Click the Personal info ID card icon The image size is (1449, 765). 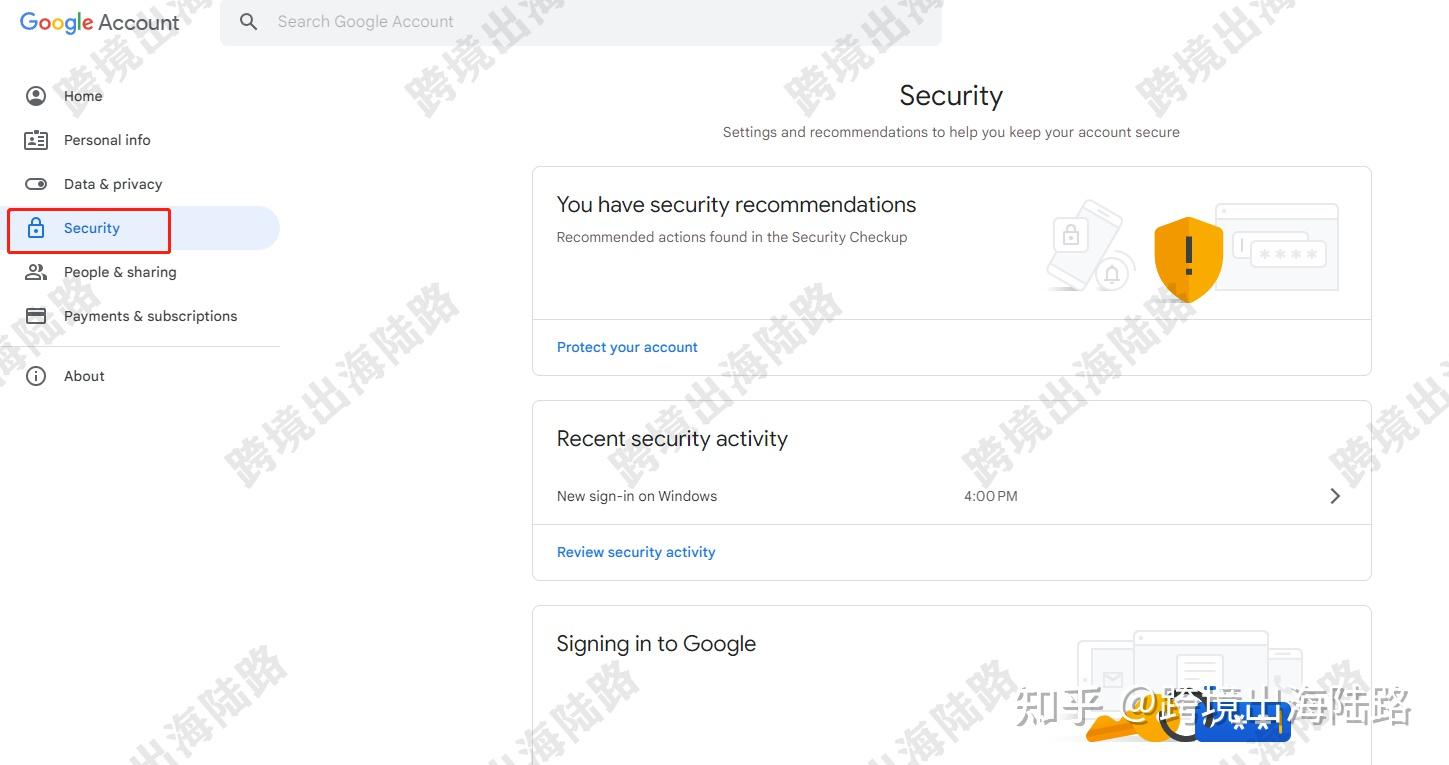[36, 140]
